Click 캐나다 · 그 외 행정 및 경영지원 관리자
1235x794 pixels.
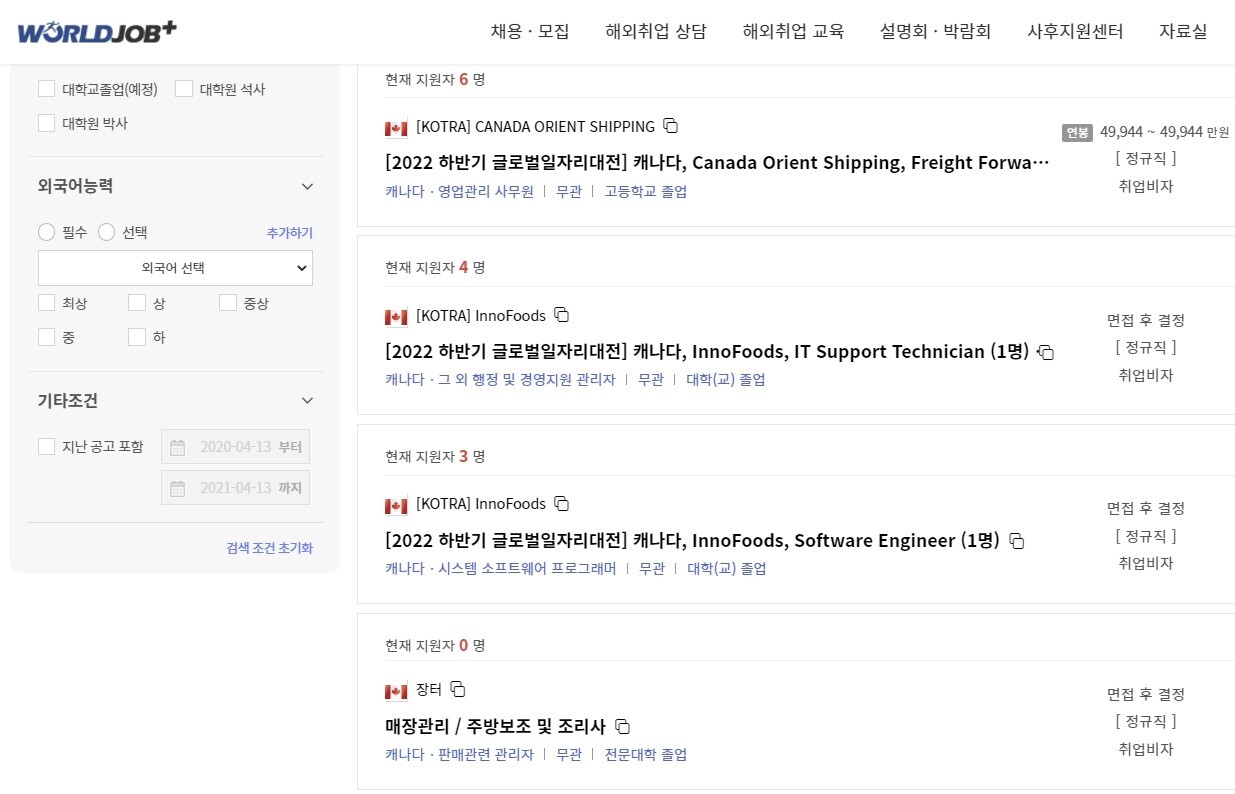click(x=500, y=380)
